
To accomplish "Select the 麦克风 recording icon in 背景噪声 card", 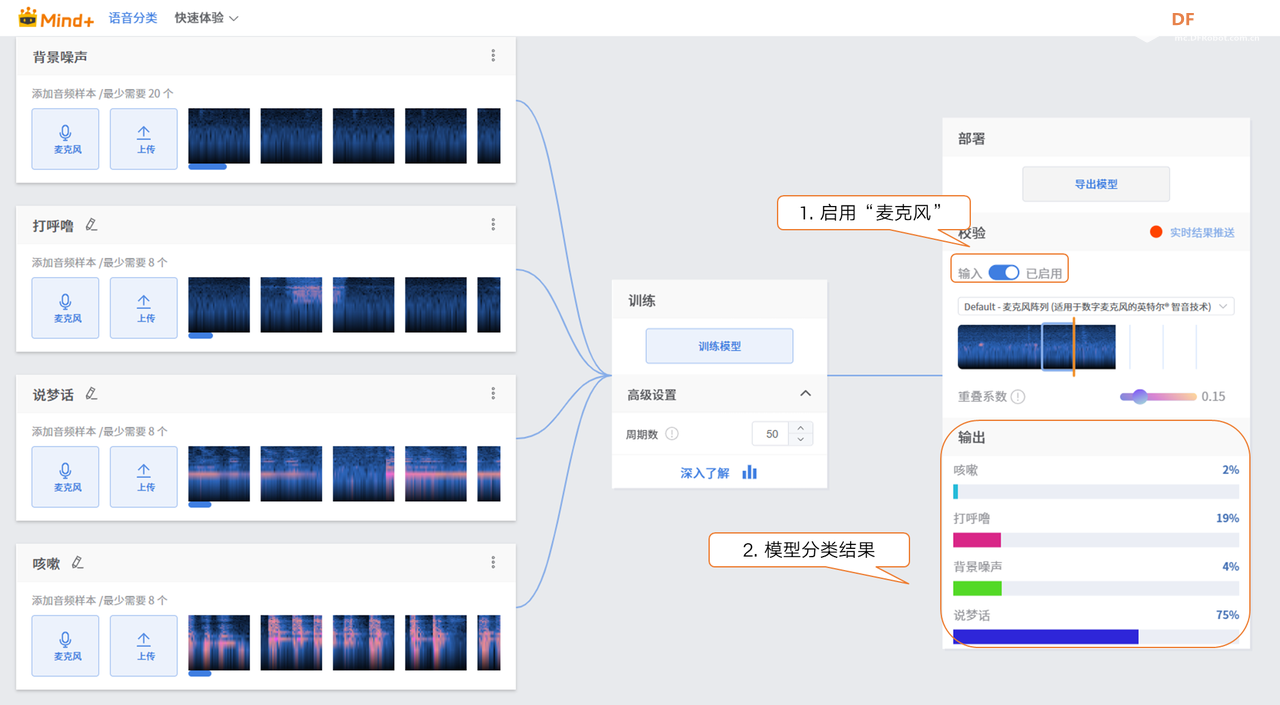I will [x=65, y=138].
